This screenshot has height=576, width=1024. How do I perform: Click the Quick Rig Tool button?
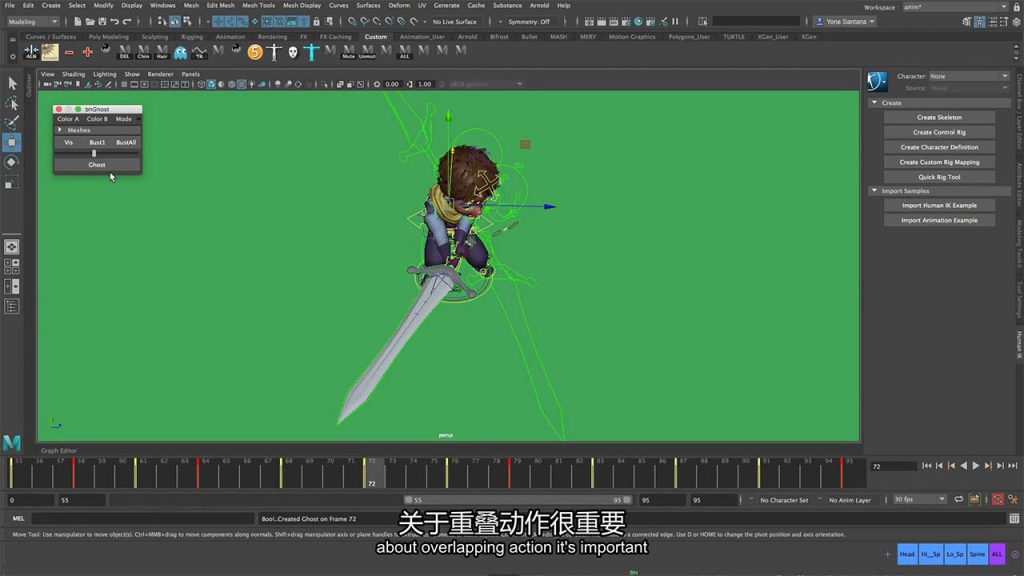(939, 177)
